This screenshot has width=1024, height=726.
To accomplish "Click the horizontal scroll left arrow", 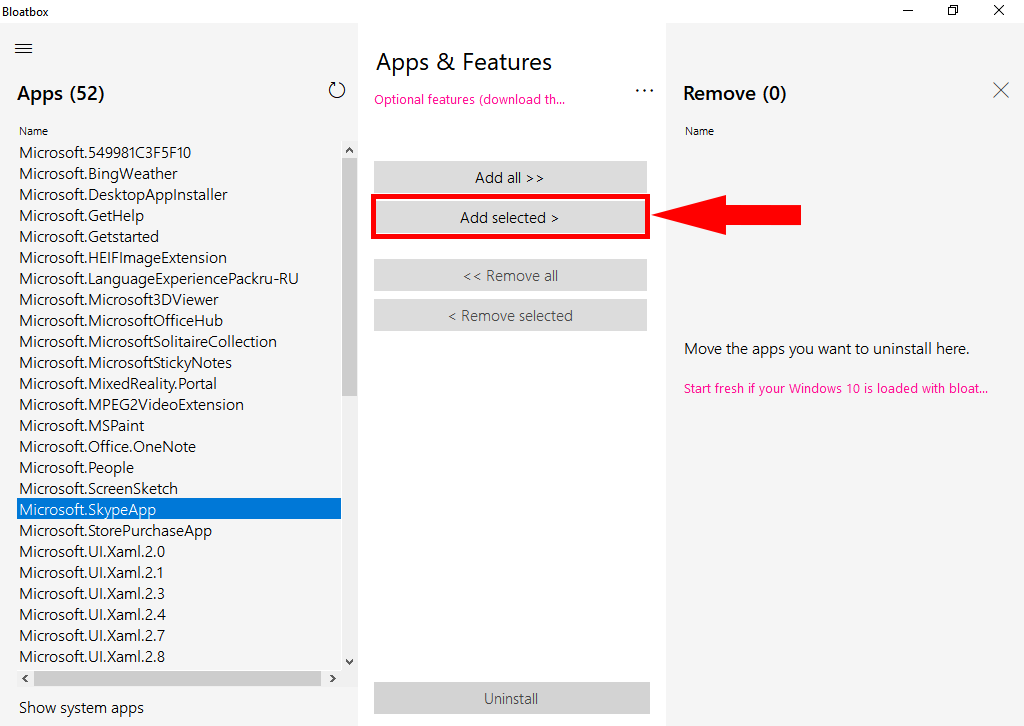I will pyautogui.click(x=25, y=678).
